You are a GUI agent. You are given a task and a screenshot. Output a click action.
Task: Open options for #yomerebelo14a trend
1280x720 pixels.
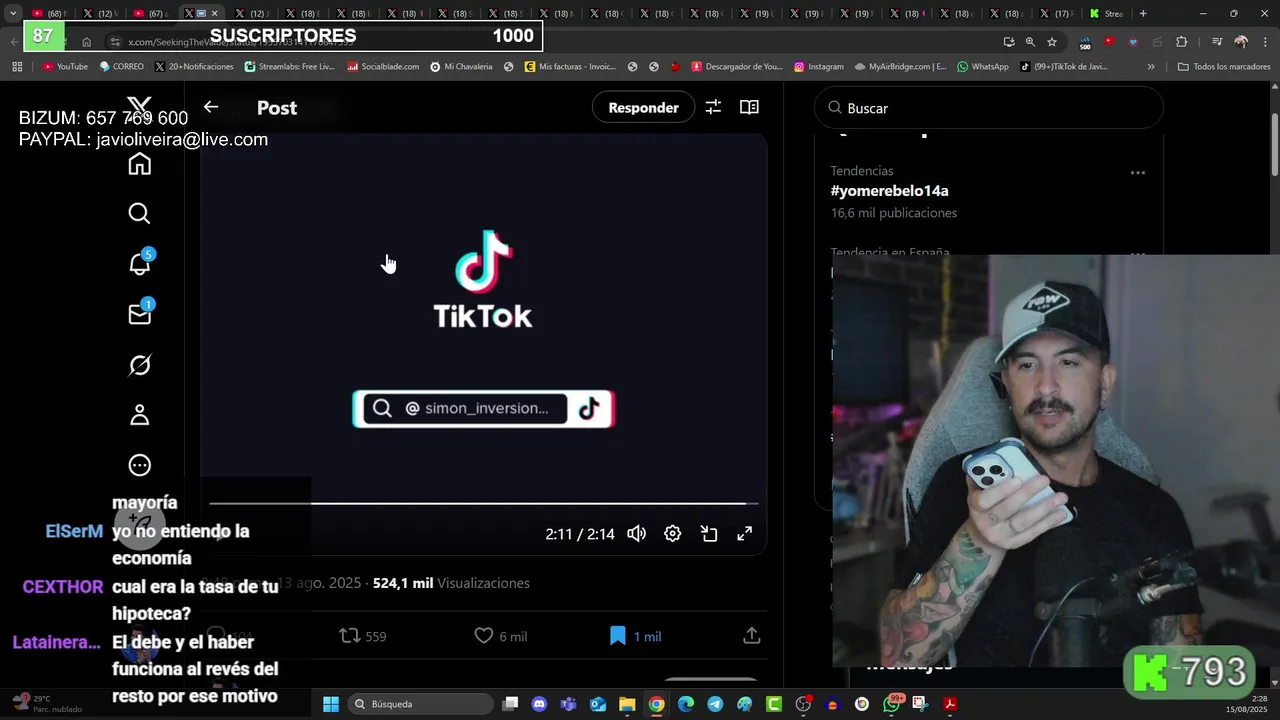point(1137,173)
